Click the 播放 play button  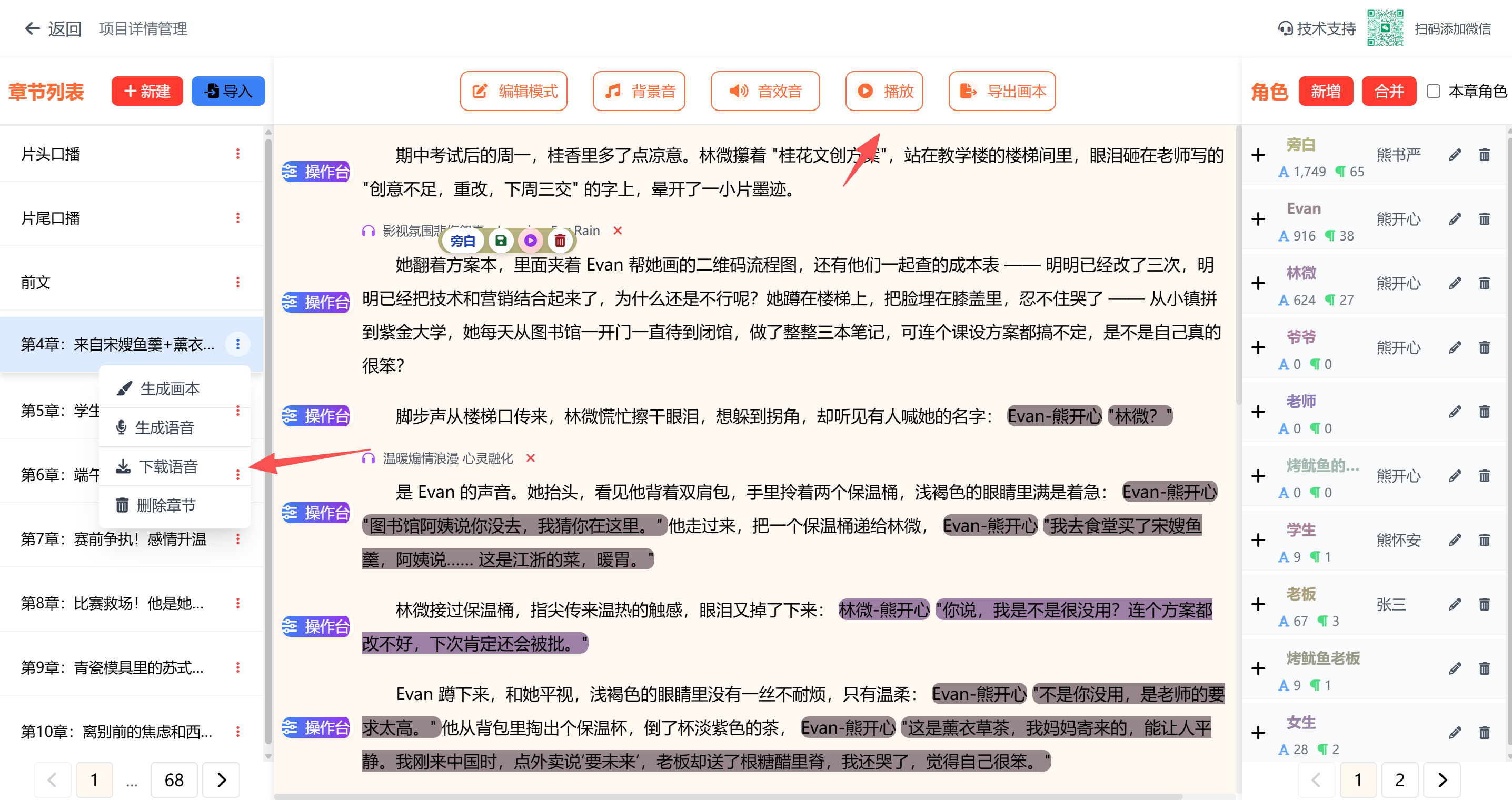click(884, 92)
